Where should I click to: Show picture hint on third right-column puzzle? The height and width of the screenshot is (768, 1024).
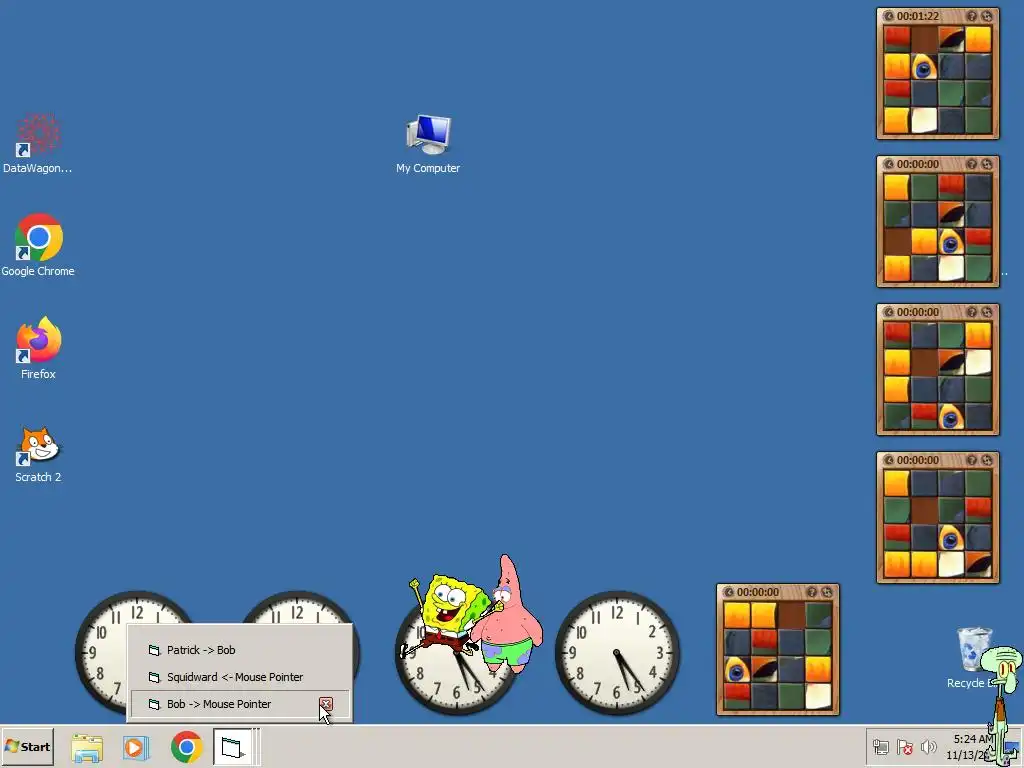pos(972,312)
